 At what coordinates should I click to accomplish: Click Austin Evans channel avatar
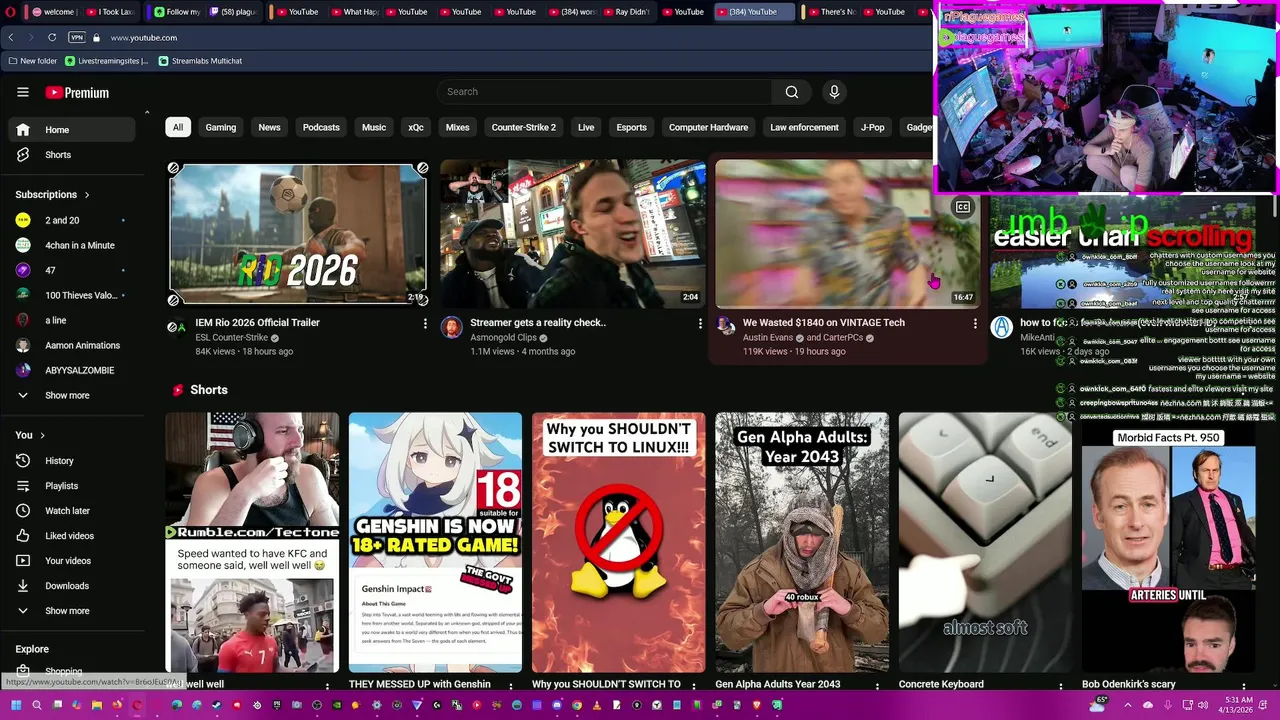click(726, 327)
